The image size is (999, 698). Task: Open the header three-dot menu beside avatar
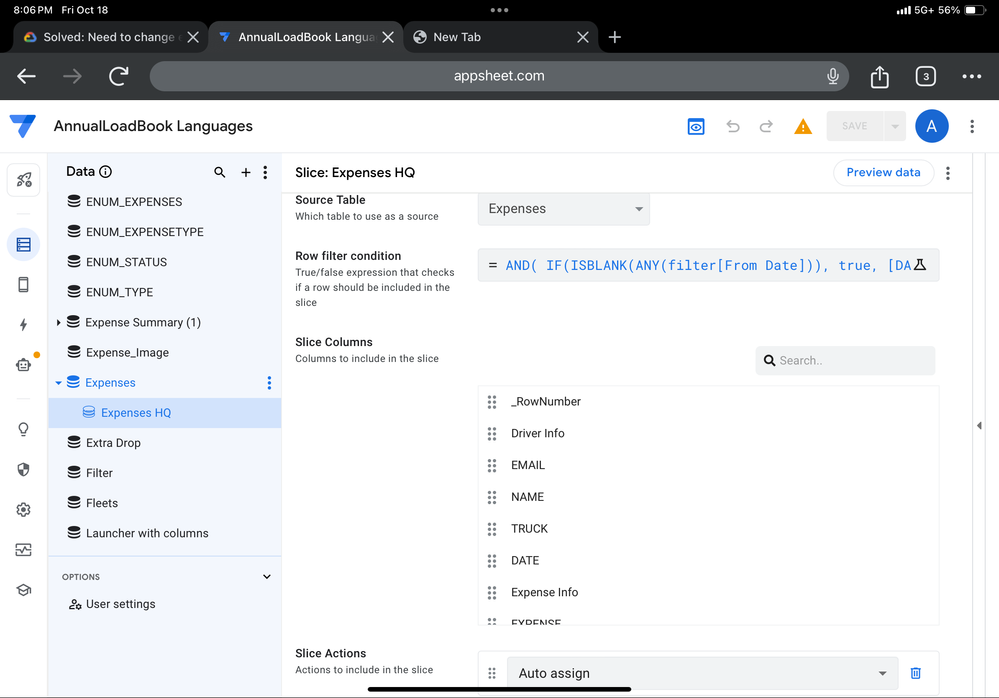972,126
